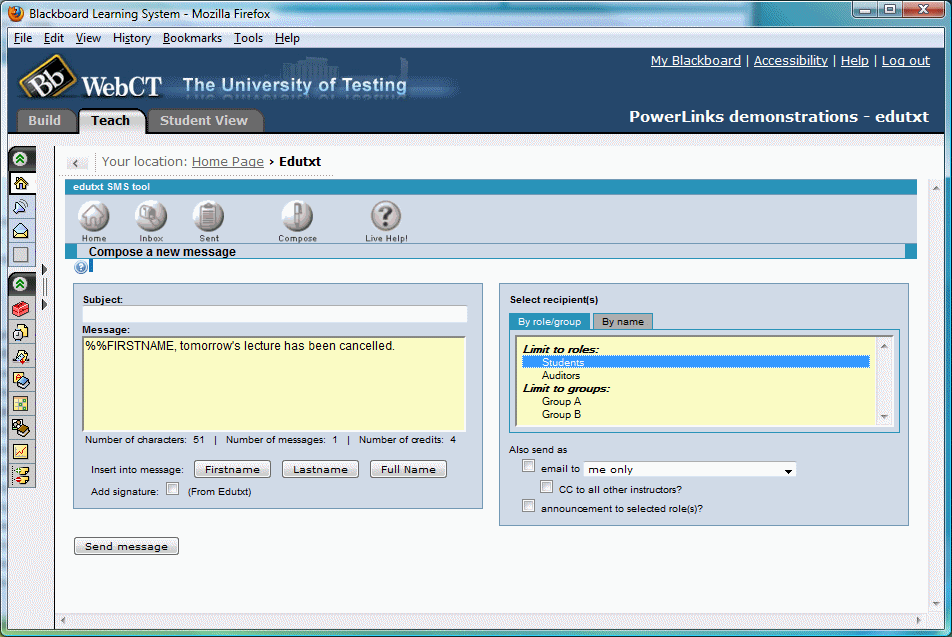Select the Compose icon
The width and height of the screenshot is (952, 637).
(x=297, y=218)
